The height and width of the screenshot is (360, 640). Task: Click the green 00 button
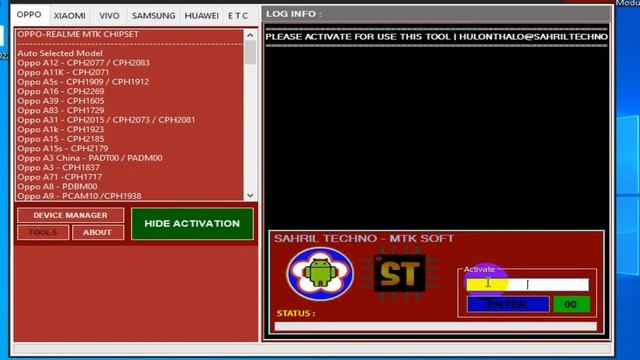(x=571, y=304)
